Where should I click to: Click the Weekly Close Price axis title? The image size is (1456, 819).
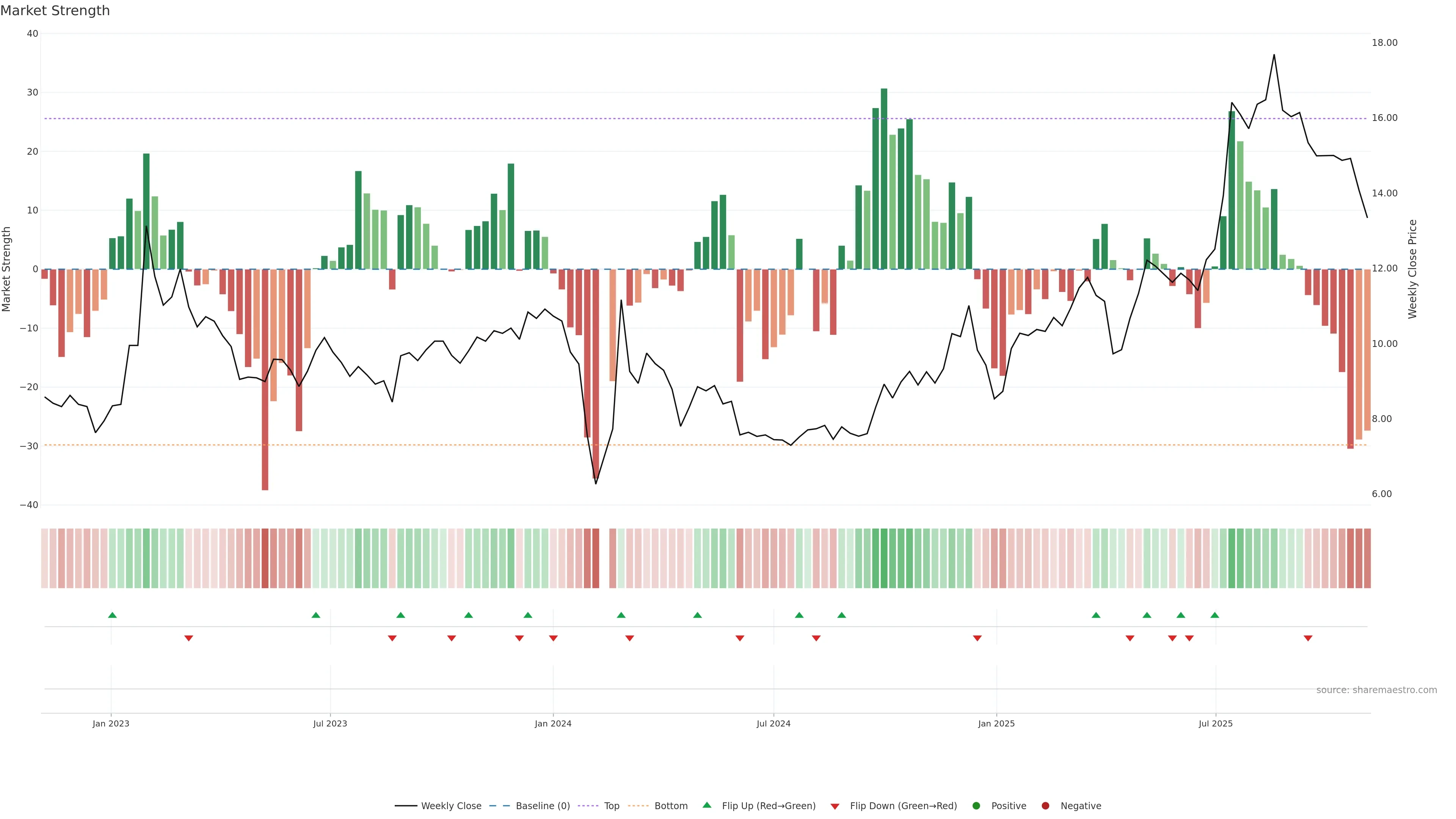(x=1412, y=269)
